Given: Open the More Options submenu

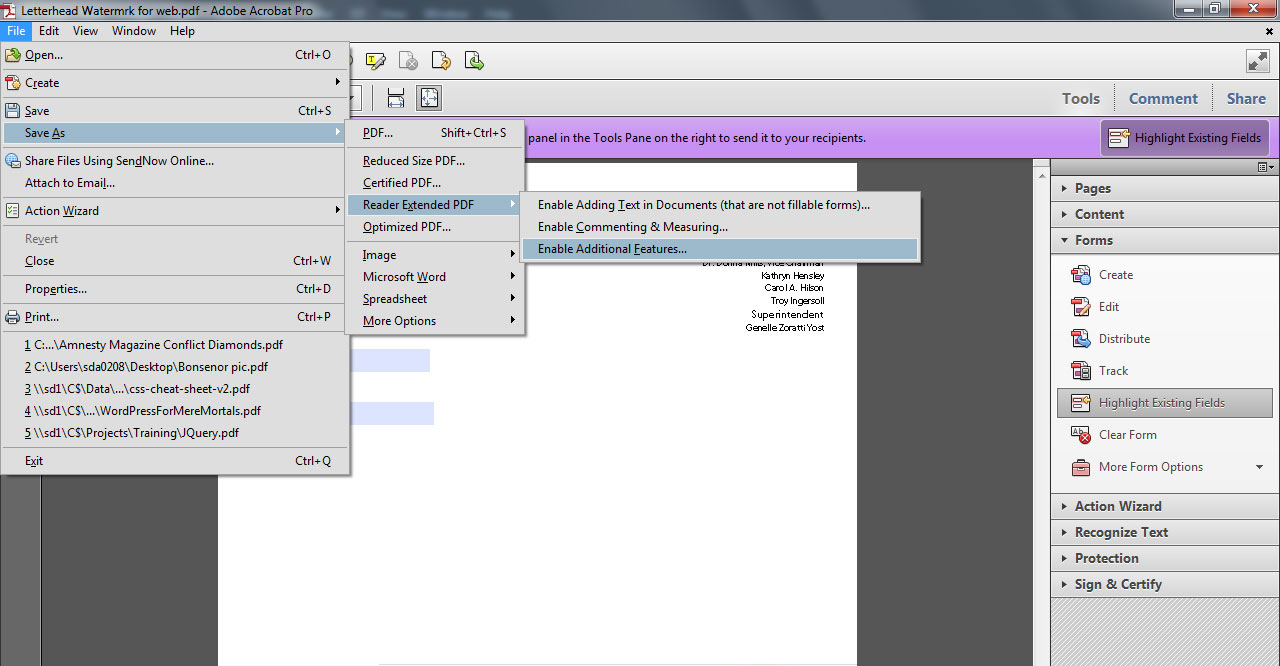Looking at the screenshot, I should click(x=435, y=321).
